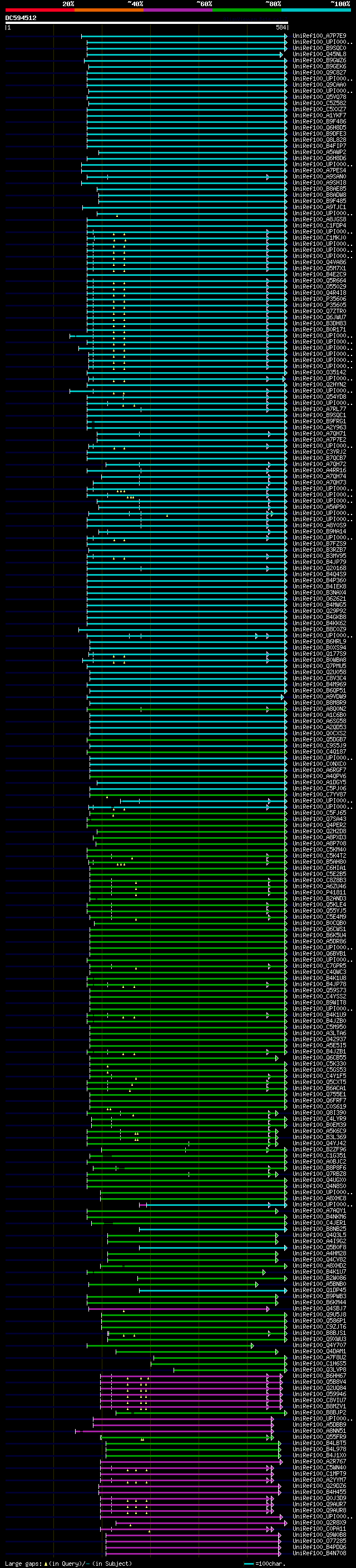Click the orange ~40% identity color band
Viewport: 356px width, 1568px height.
pyautogui.click(x=109, y=10)
